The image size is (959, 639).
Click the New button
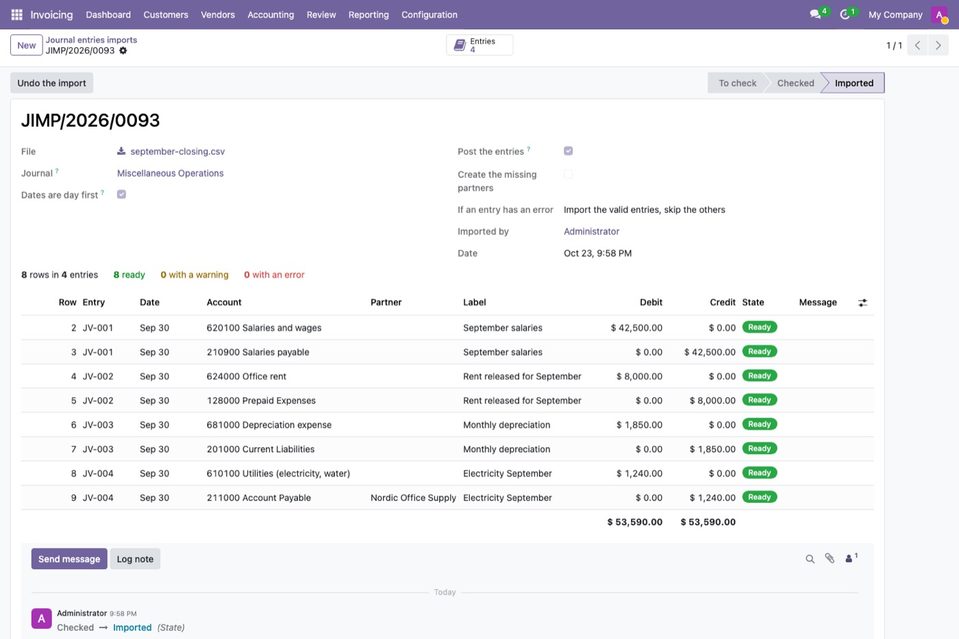26,45
